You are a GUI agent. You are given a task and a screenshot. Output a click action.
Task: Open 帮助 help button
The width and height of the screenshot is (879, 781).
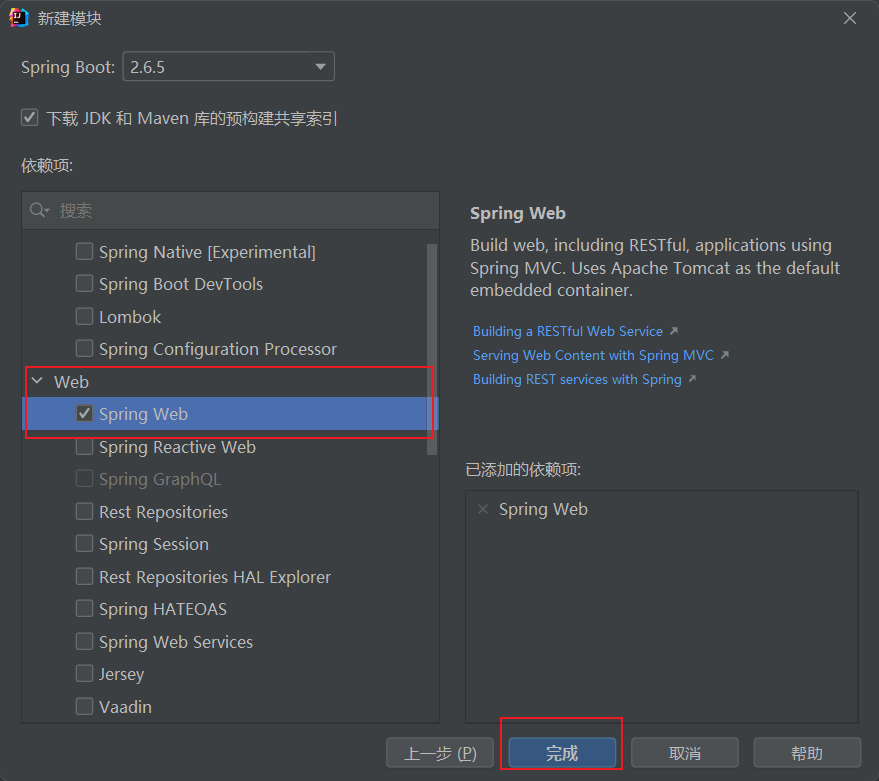tap(807, 753)
